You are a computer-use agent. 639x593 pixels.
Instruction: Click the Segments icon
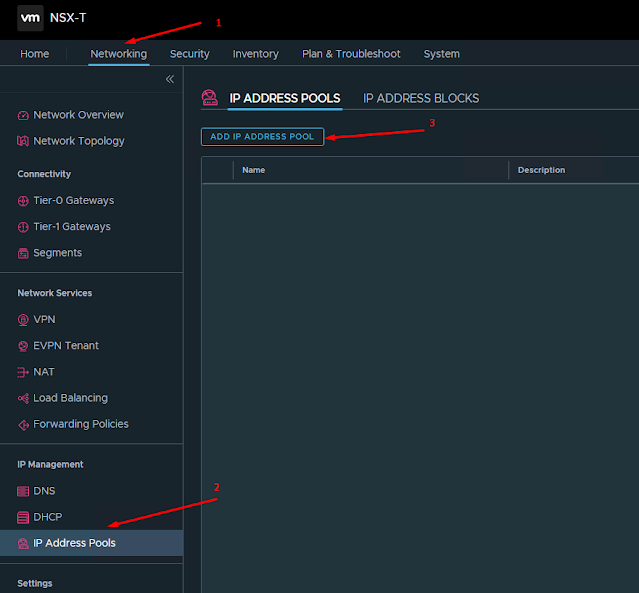[x=23, y=253]
